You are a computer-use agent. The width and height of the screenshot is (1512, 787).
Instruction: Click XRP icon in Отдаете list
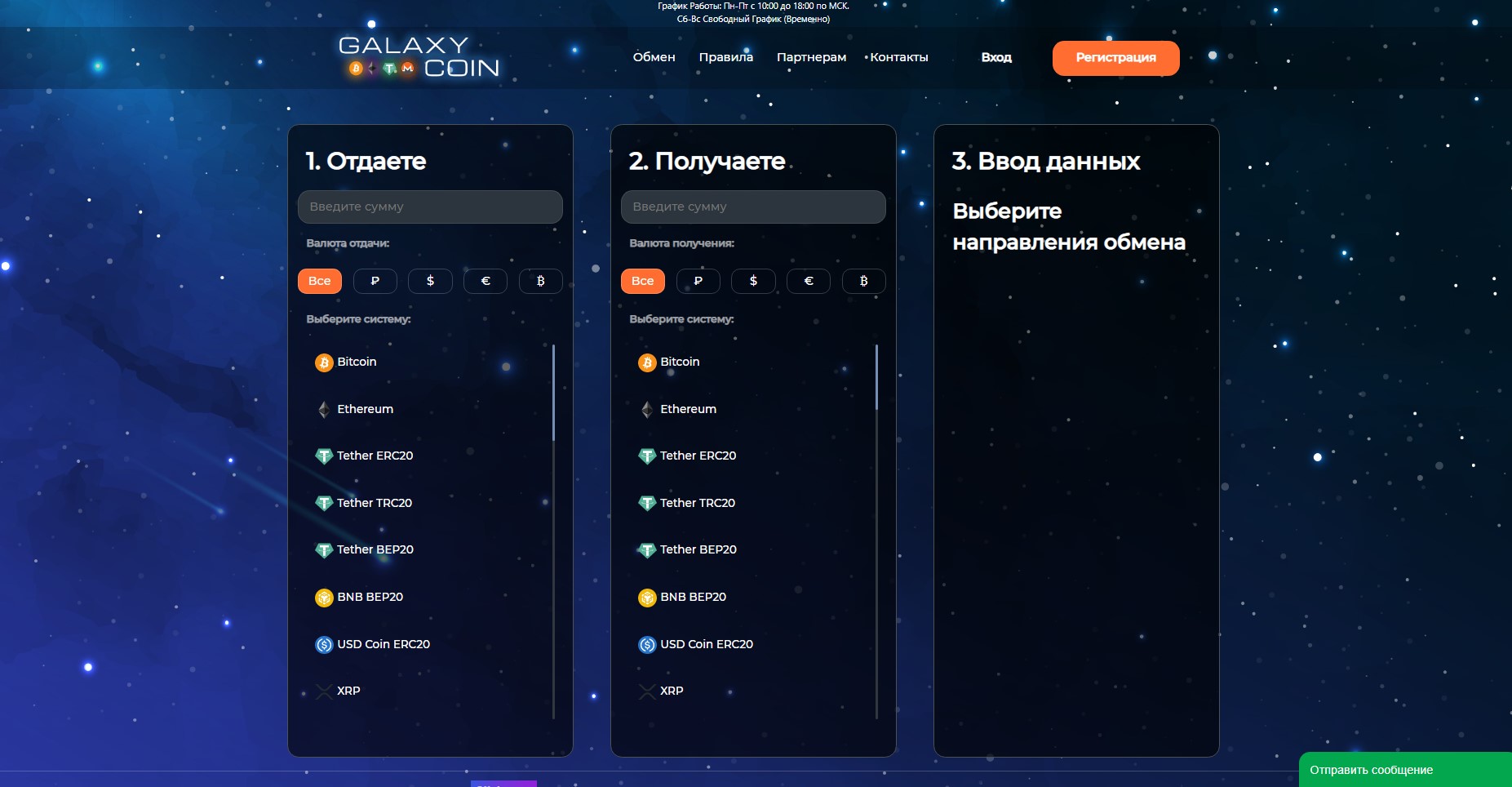coord(324,691)
